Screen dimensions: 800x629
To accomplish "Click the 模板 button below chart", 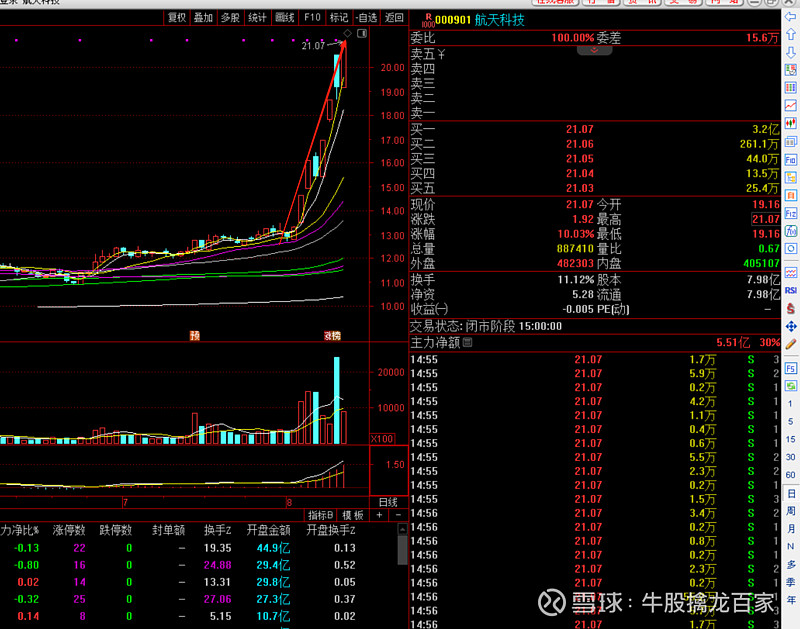I will click(353, 515).
